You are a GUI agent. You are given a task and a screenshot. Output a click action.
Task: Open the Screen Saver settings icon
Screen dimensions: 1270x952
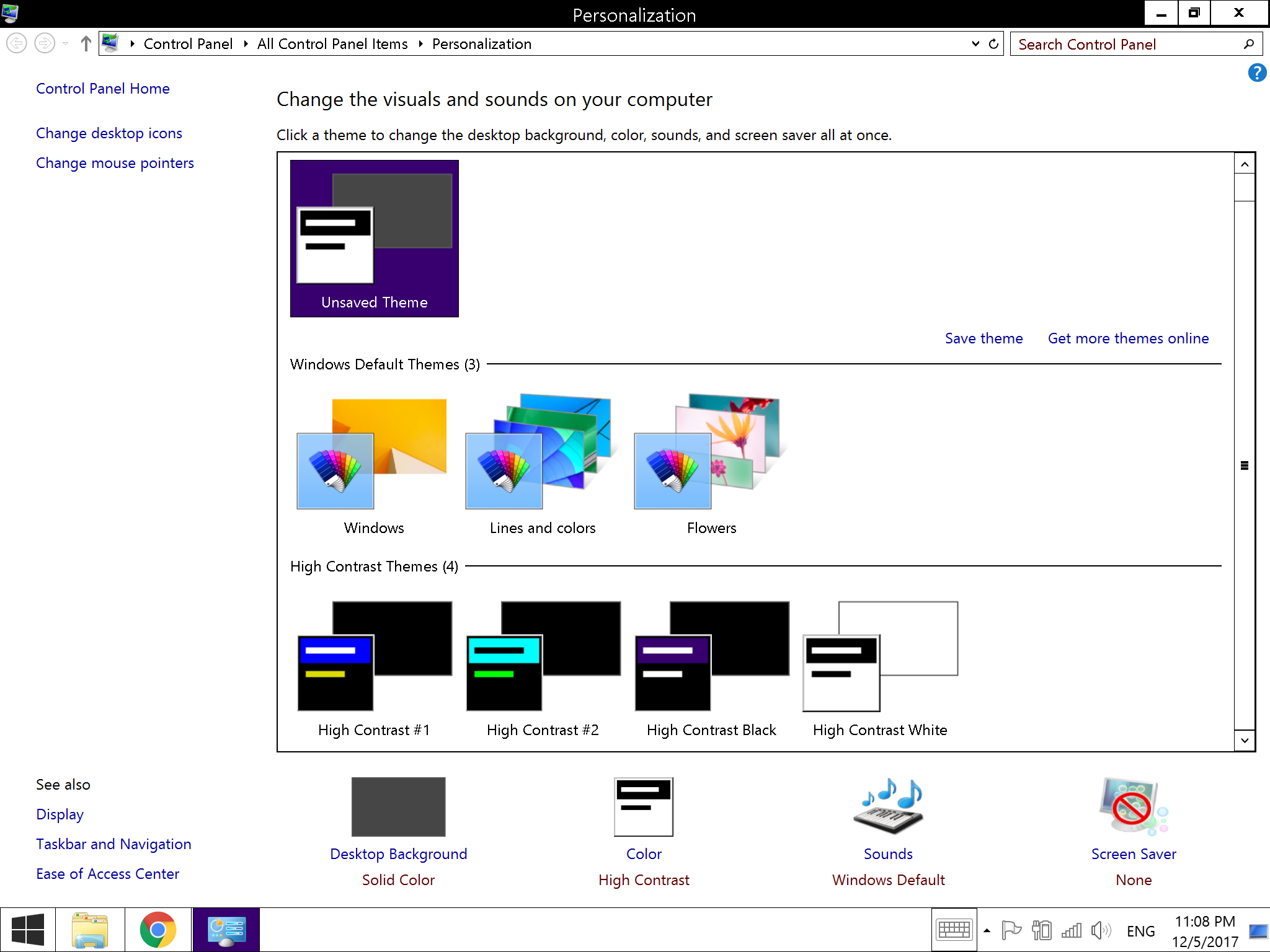tap(1133, 807)
